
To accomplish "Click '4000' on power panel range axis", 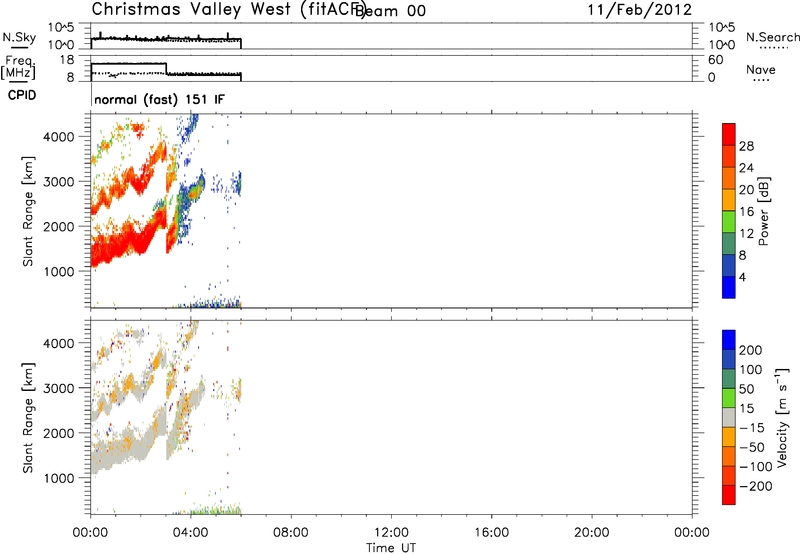I will 59,137.
